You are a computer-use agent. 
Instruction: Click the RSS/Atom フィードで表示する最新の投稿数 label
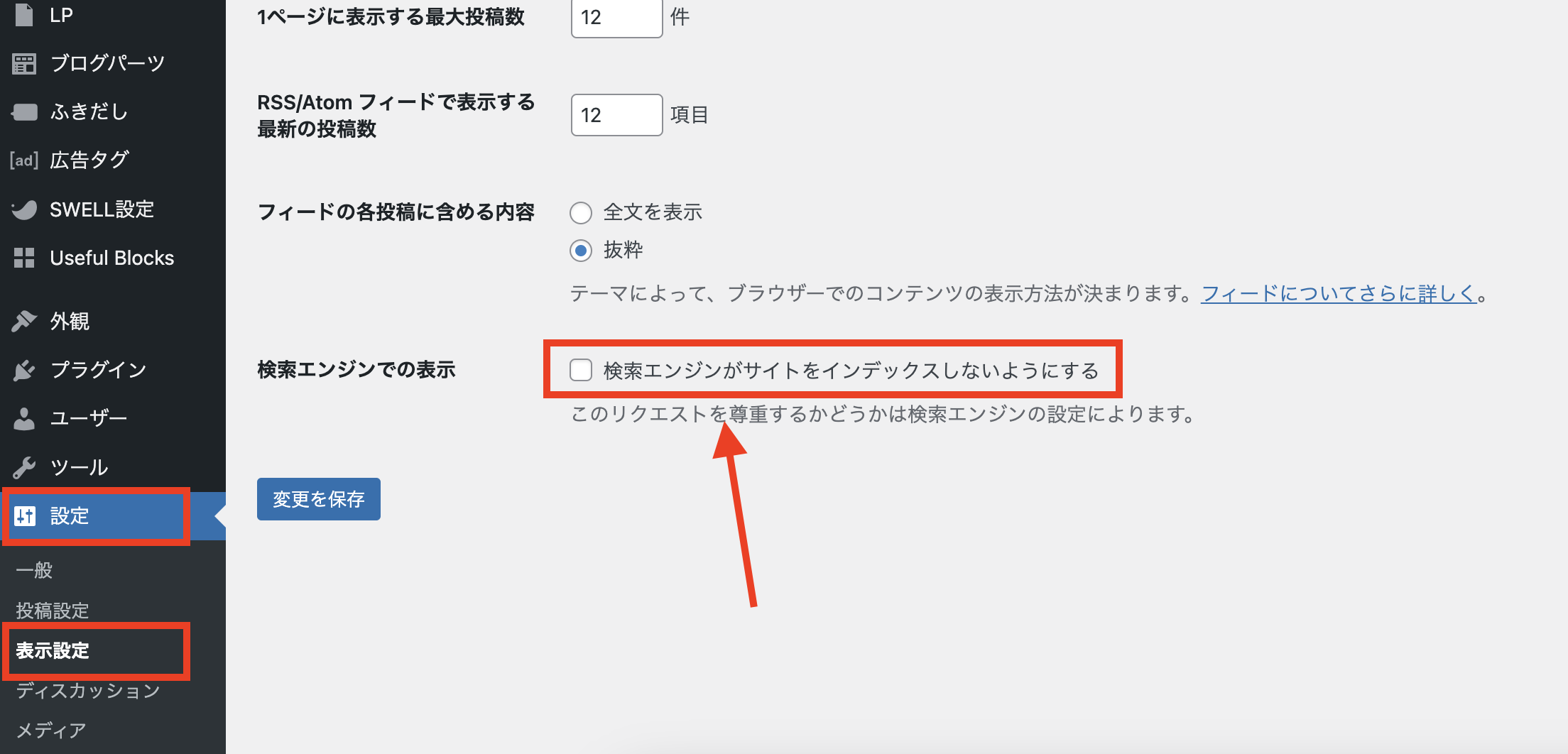click(x=396, y=115)
